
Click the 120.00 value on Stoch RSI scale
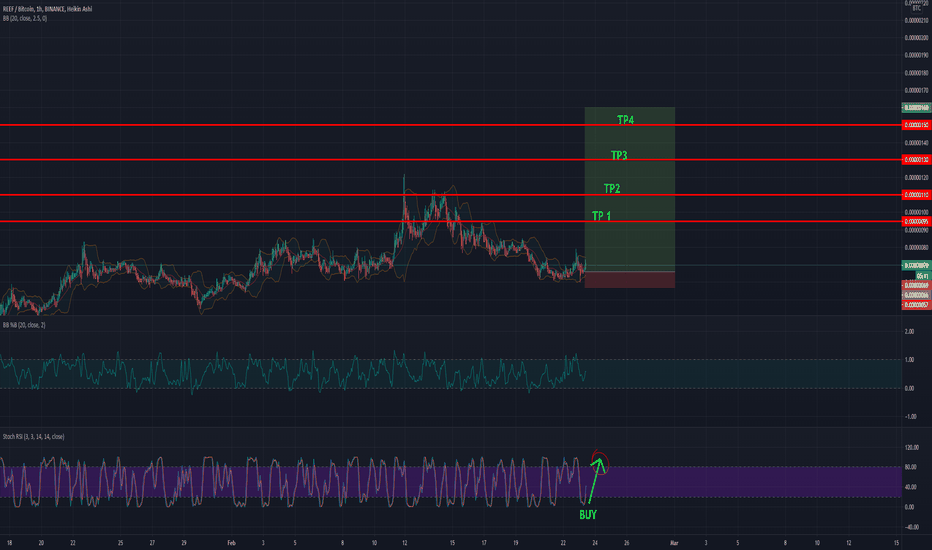911,447
